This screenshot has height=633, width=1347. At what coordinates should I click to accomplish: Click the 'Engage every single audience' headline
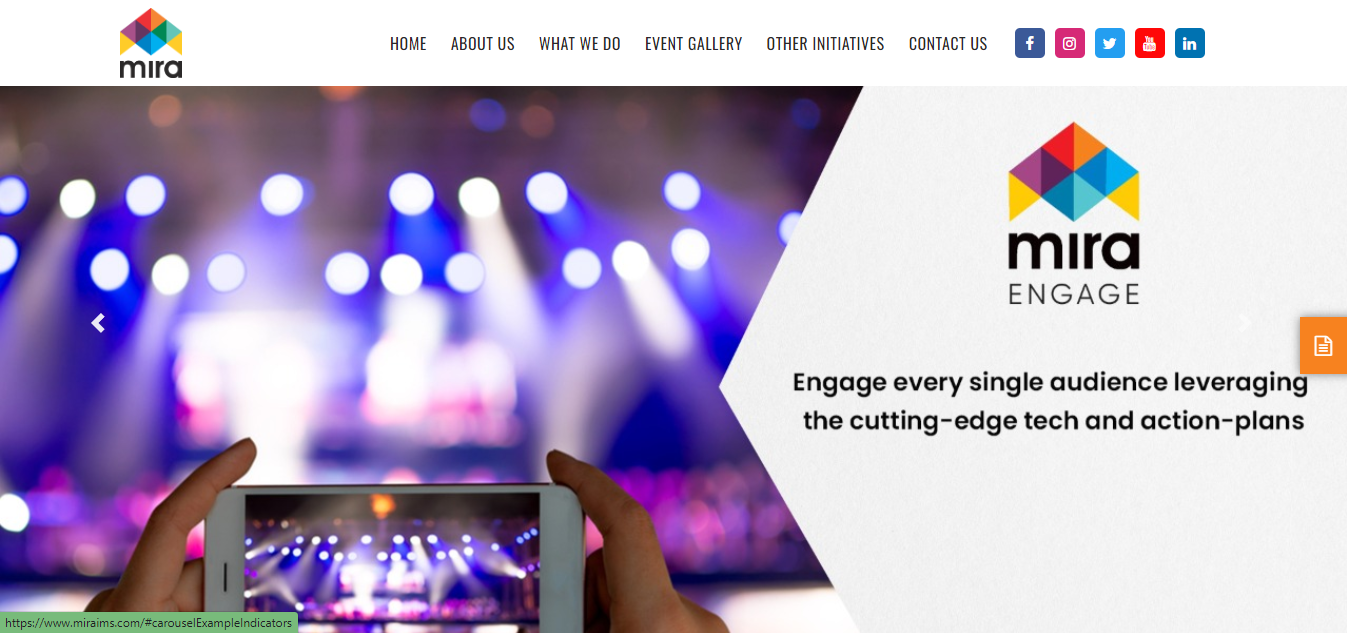coord(1051,401)
